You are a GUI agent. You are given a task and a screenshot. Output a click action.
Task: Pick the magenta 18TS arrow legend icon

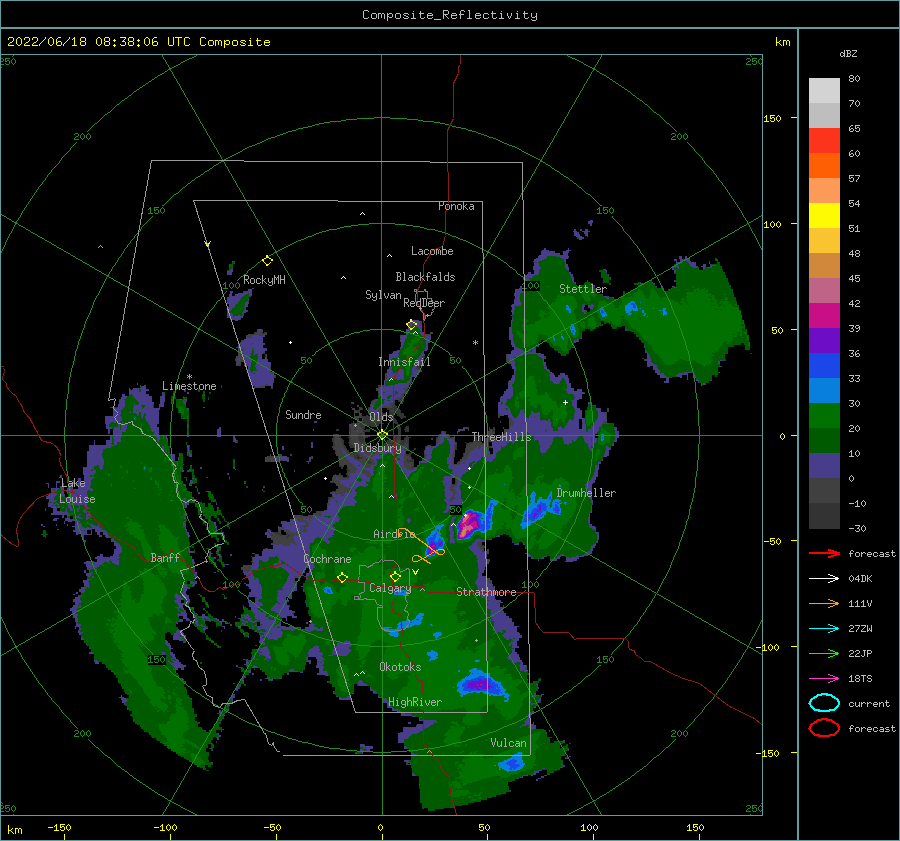[x=824, y=679]
